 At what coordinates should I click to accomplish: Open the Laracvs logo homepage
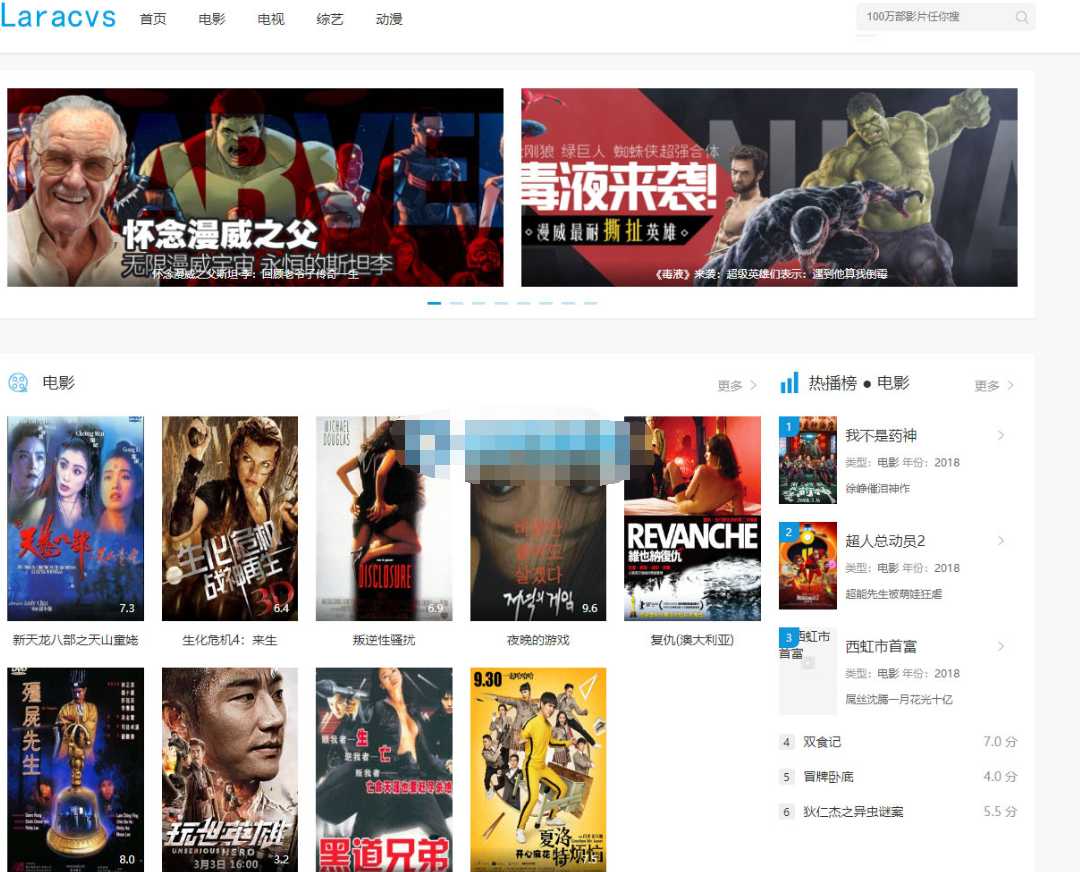coord(59,17)
